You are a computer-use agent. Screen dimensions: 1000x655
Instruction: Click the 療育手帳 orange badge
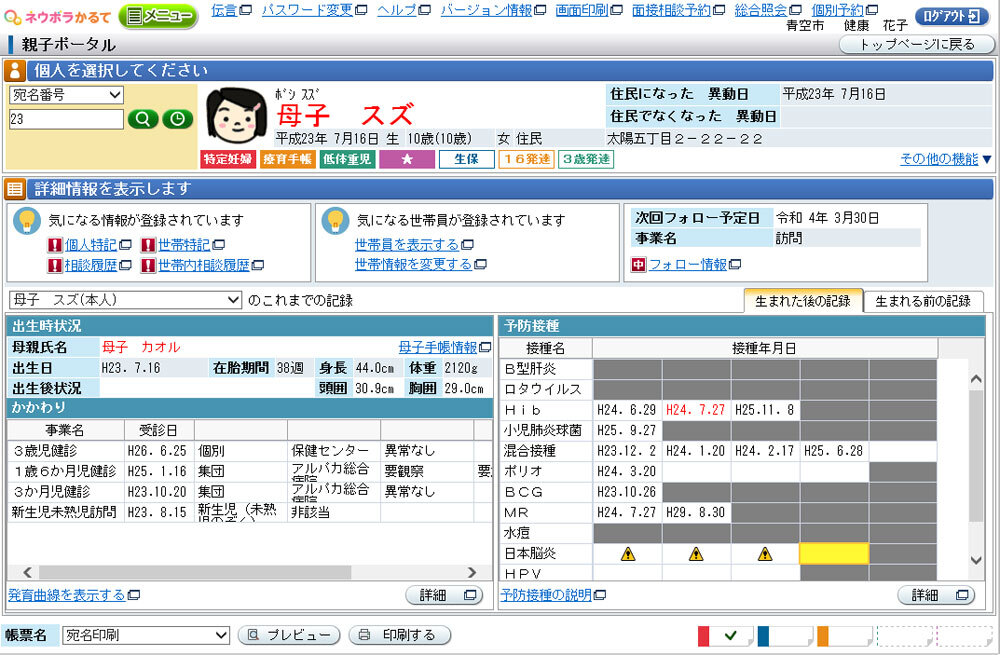287,159
